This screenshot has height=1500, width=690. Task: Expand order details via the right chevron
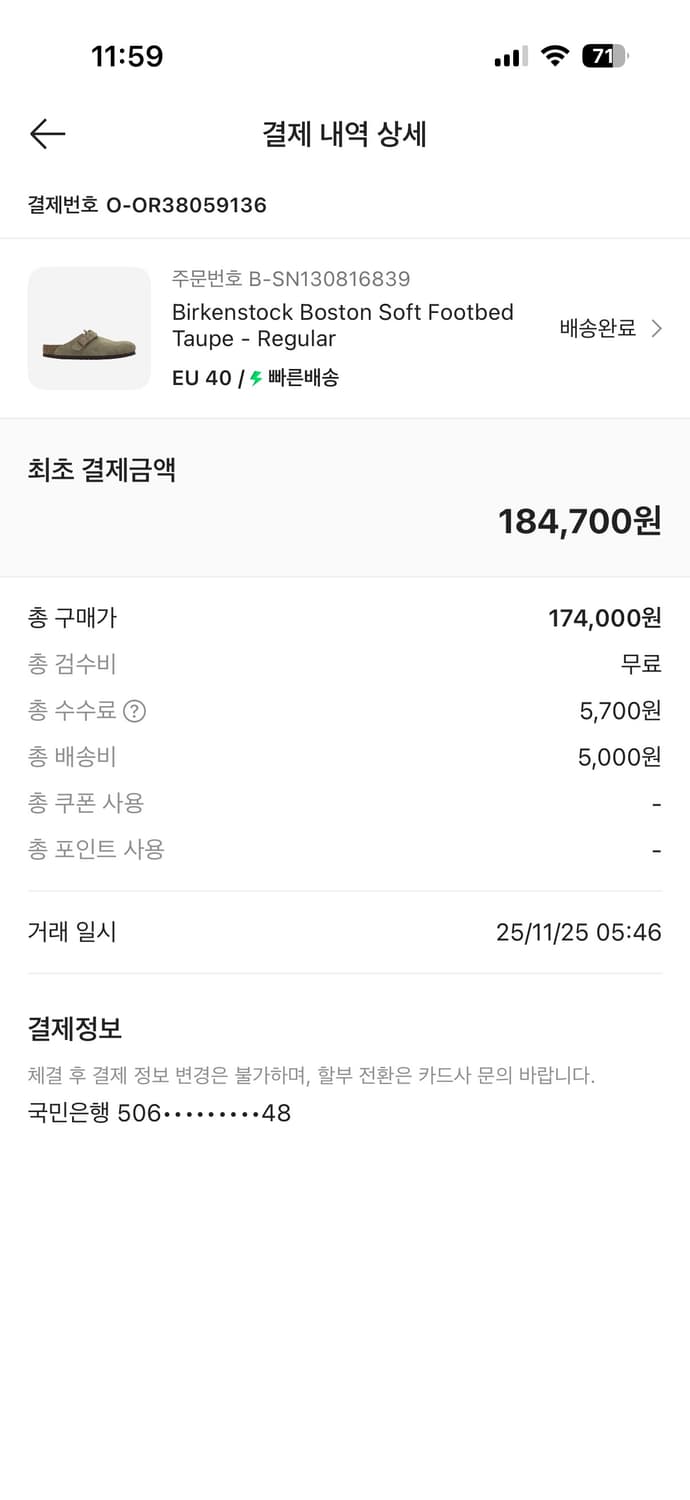click(659, 328)
